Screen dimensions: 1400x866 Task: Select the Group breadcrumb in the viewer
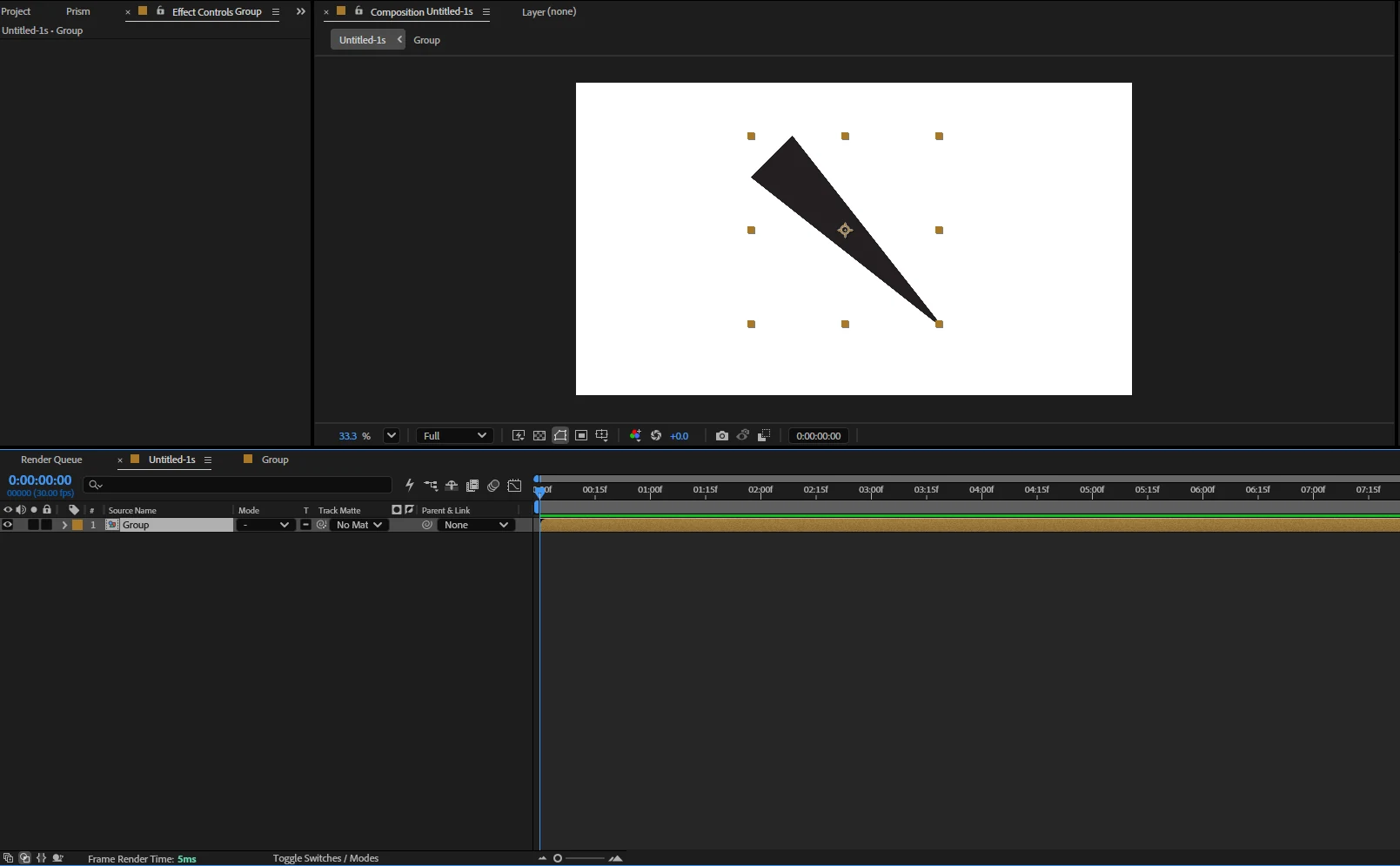[426, 40]
